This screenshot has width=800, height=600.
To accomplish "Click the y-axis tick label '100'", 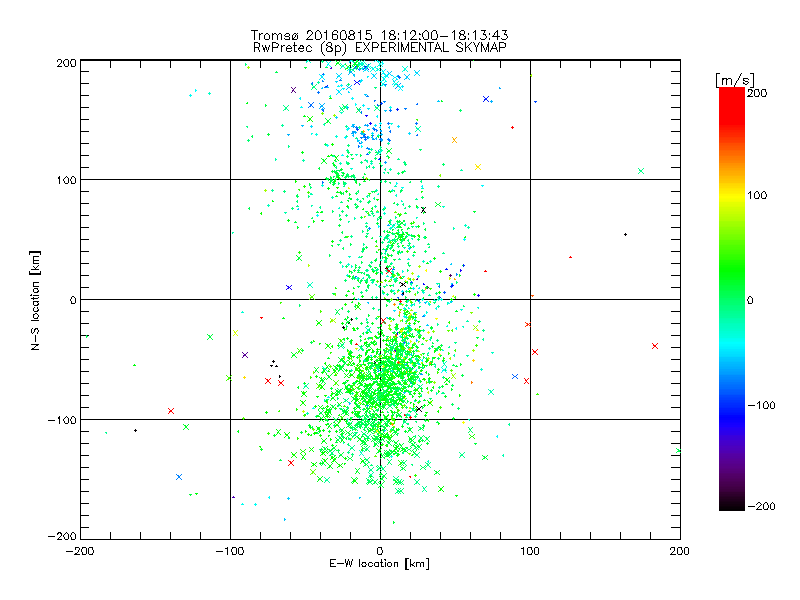I will pos(66,180).
